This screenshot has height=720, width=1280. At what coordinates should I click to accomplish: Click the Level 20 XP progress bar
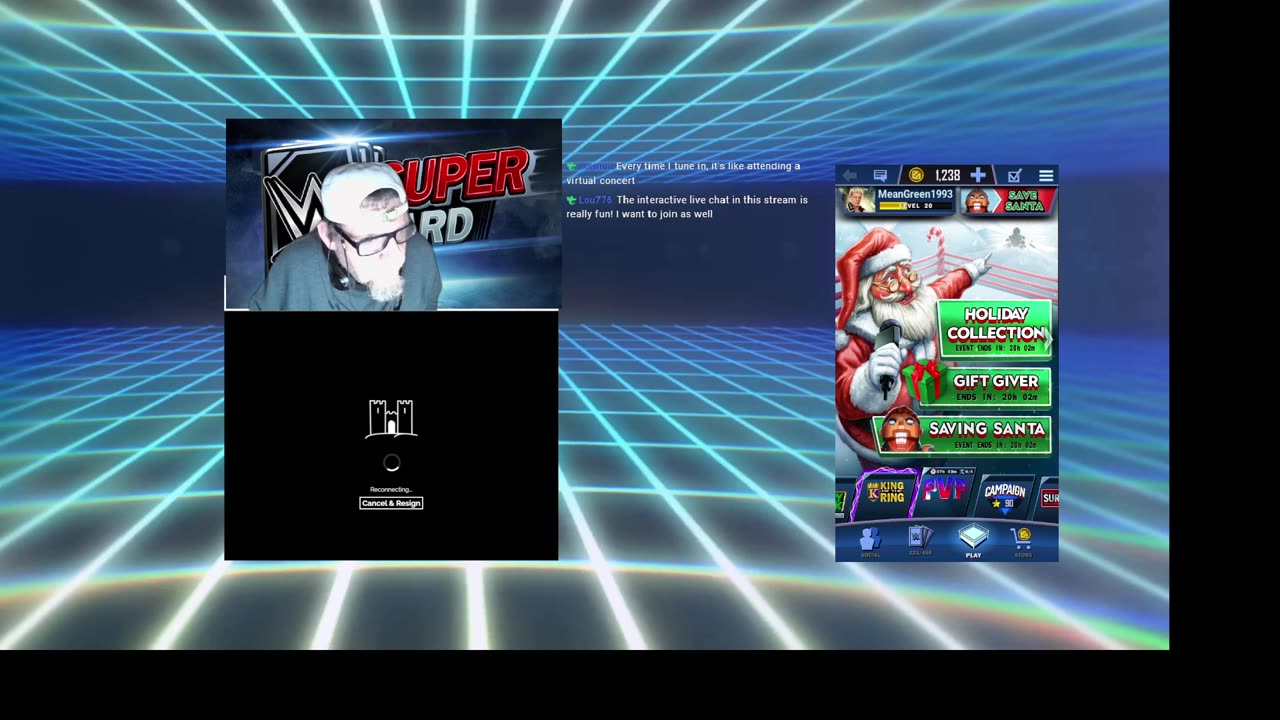point(915,206)
